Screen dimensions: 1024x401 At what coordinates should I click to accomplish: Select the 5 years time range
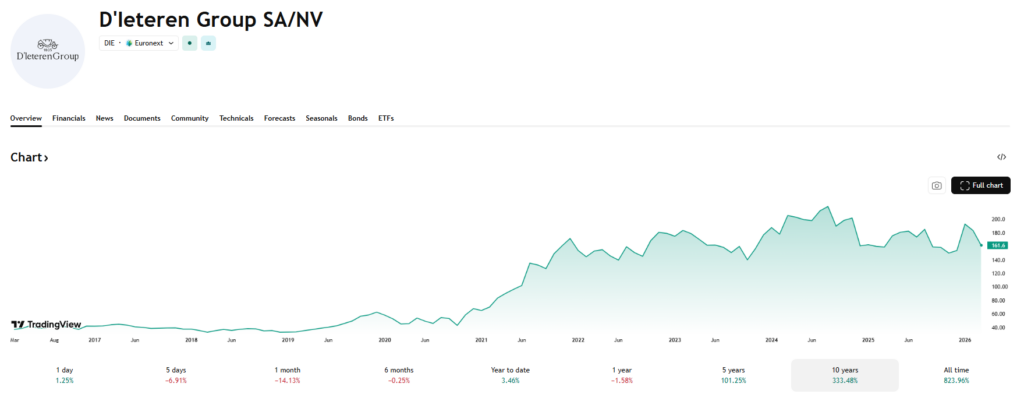[x=733, y=375]
